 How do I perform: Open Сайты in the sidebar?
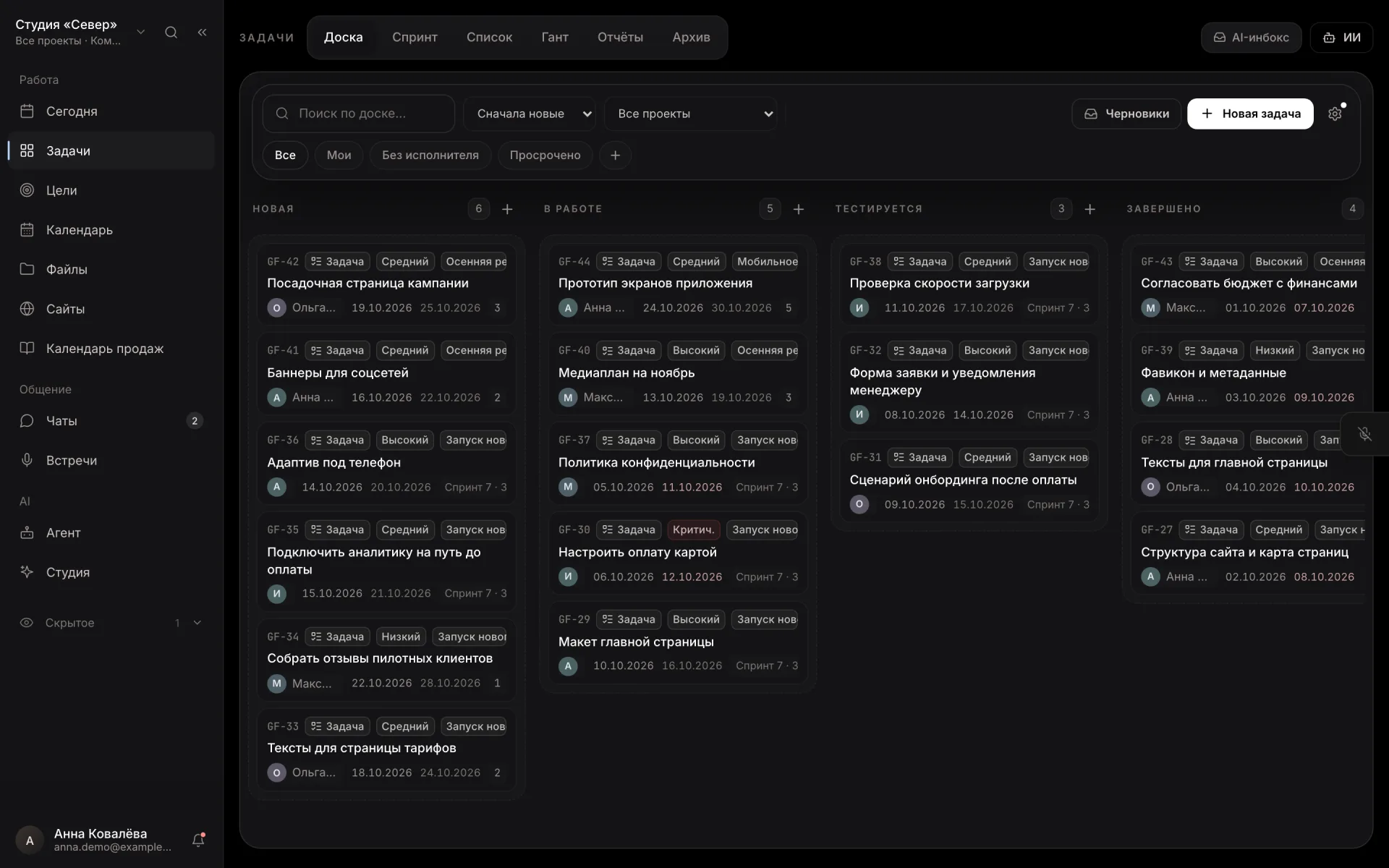tap(111, 309)
